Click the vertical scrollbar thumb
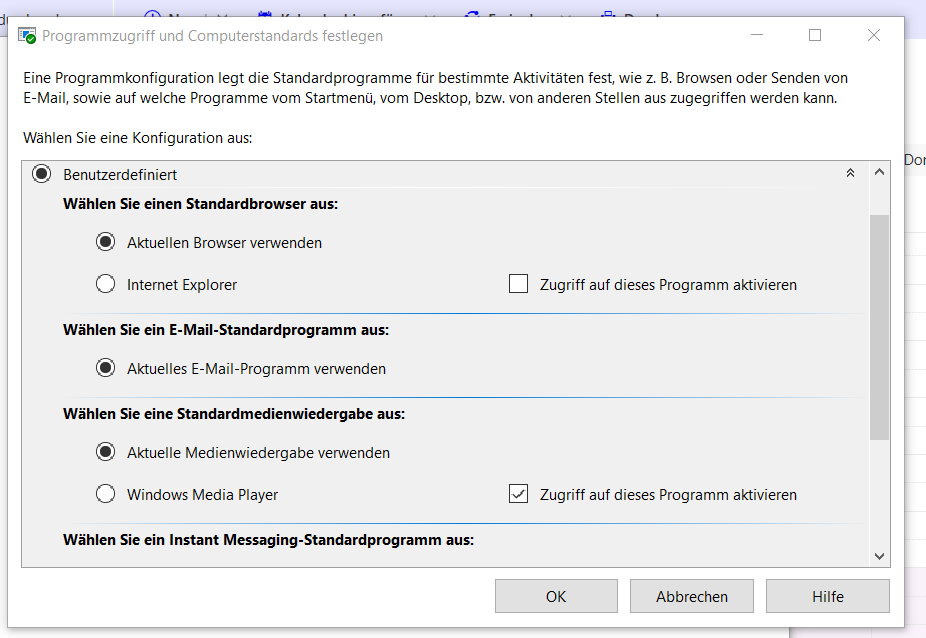Viewport: 926px width, 638px height. coord(879,327)
